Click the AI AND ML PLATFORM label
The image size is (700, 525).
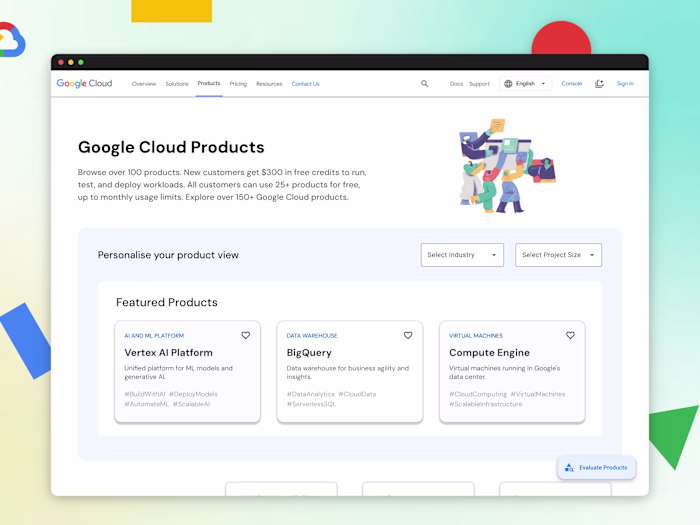click(154, 336)
